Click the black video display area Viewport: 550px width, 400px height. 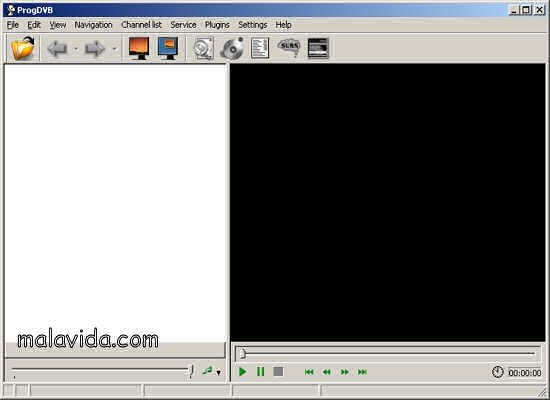click(x=388, y=202)
